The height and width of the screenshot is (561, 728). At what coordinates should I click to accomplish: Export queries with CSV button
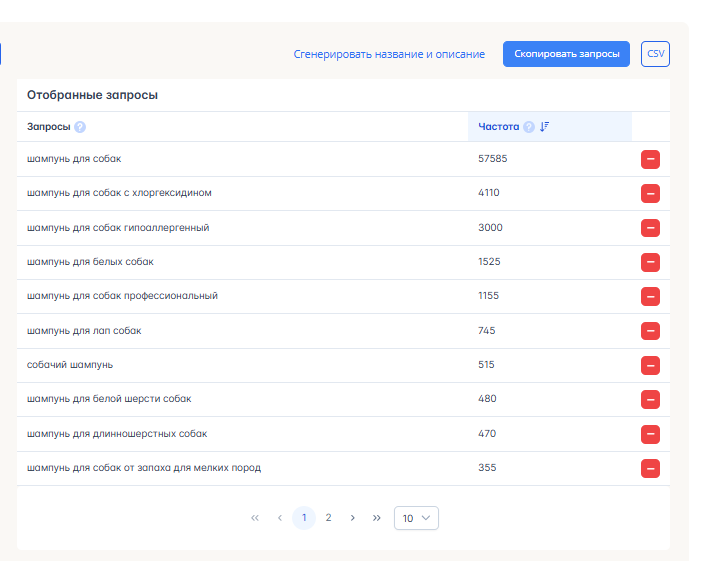[x=655, y=54]
